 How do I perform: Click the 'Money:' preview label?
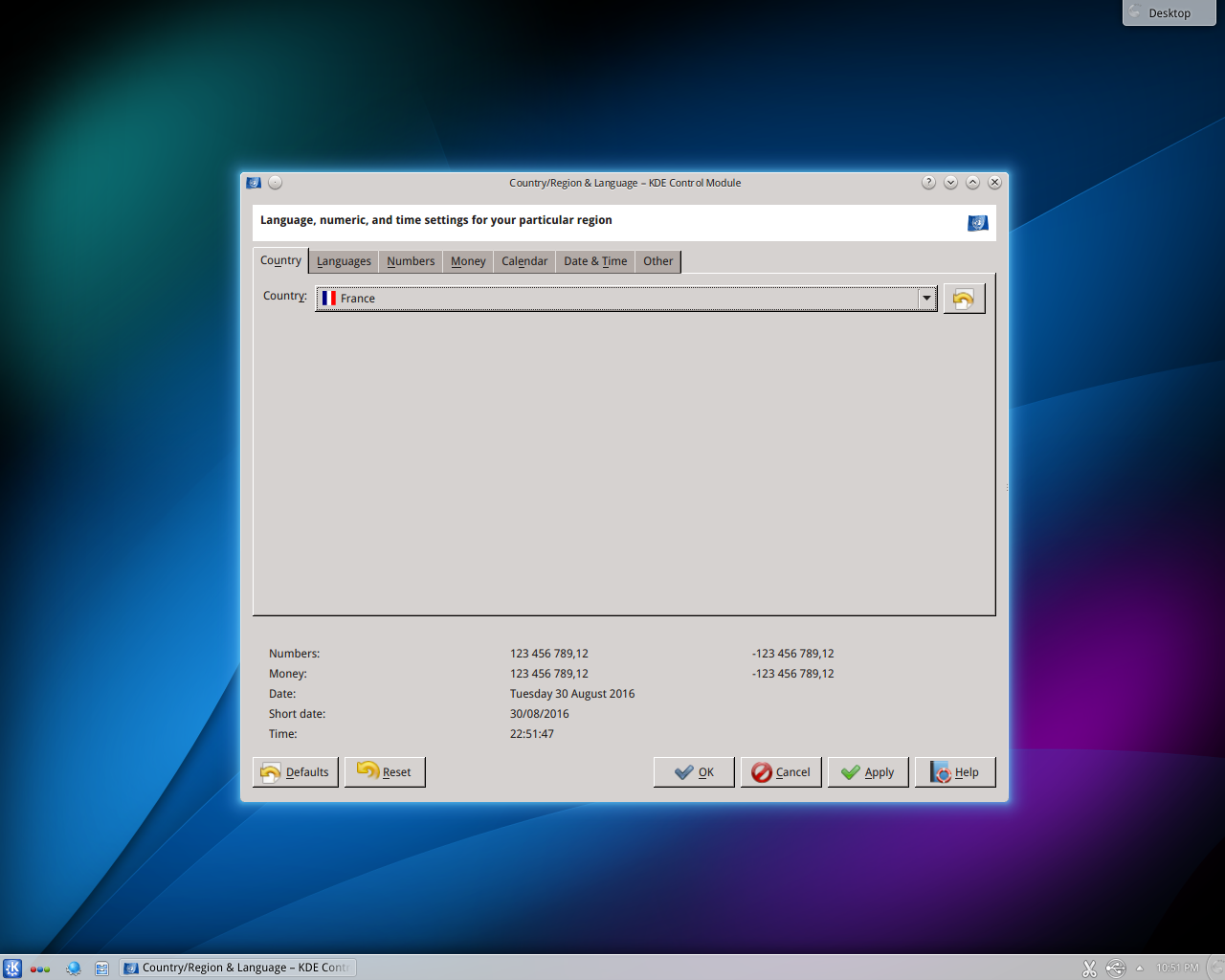tap(288, 674)
